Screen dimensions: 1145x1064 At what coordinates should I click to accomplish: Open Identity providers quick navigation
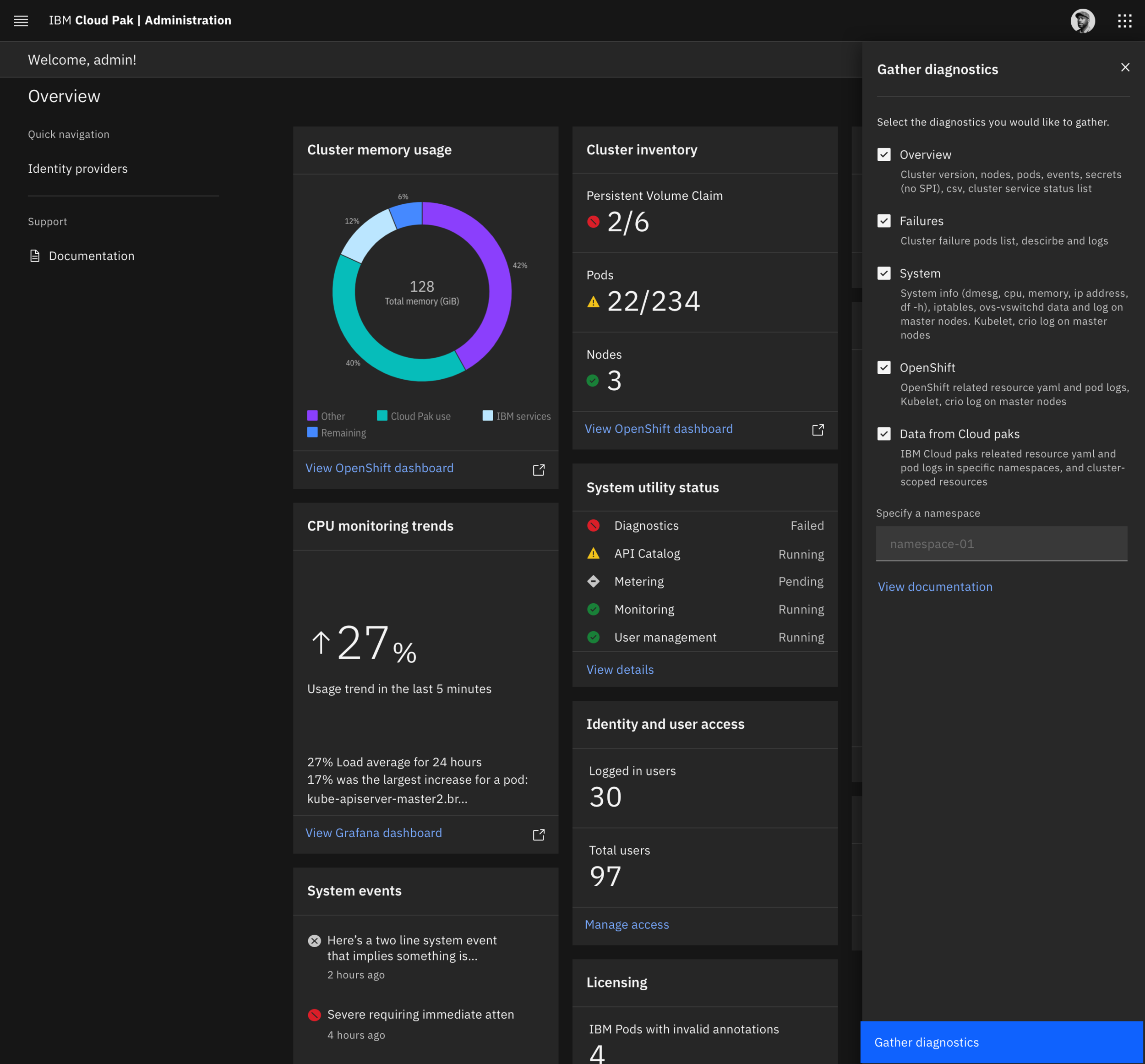point(78,169)
